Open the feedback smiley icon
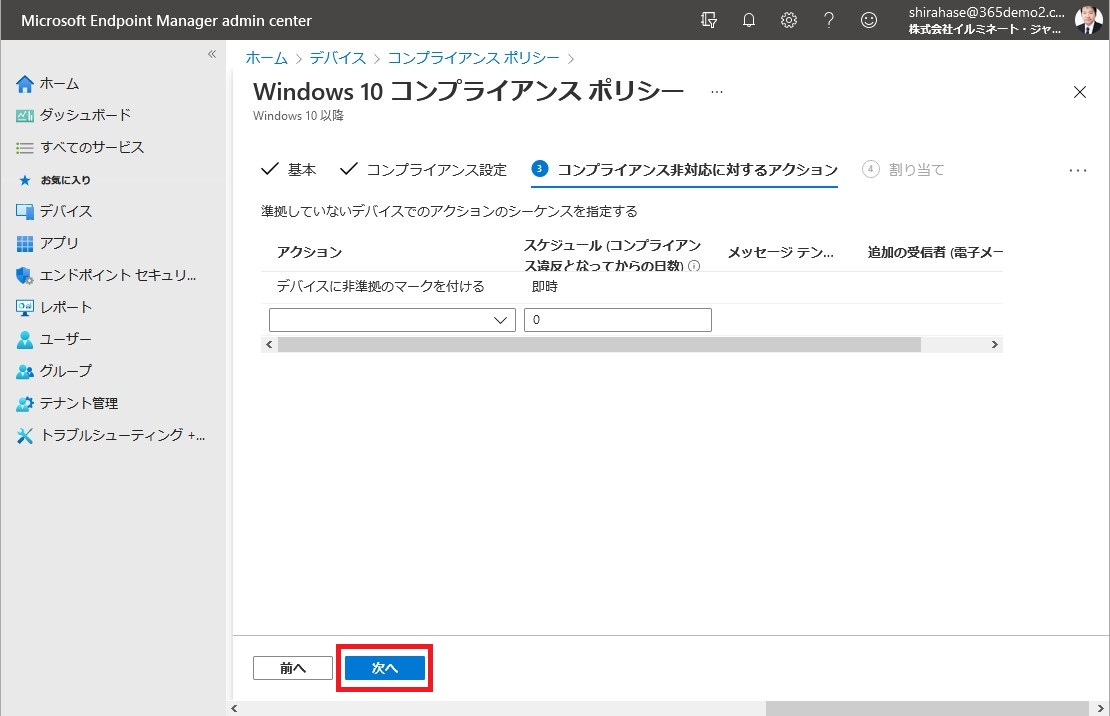Image resolution: width=1110 pixels, height=716 pixels. coord(869,21)
